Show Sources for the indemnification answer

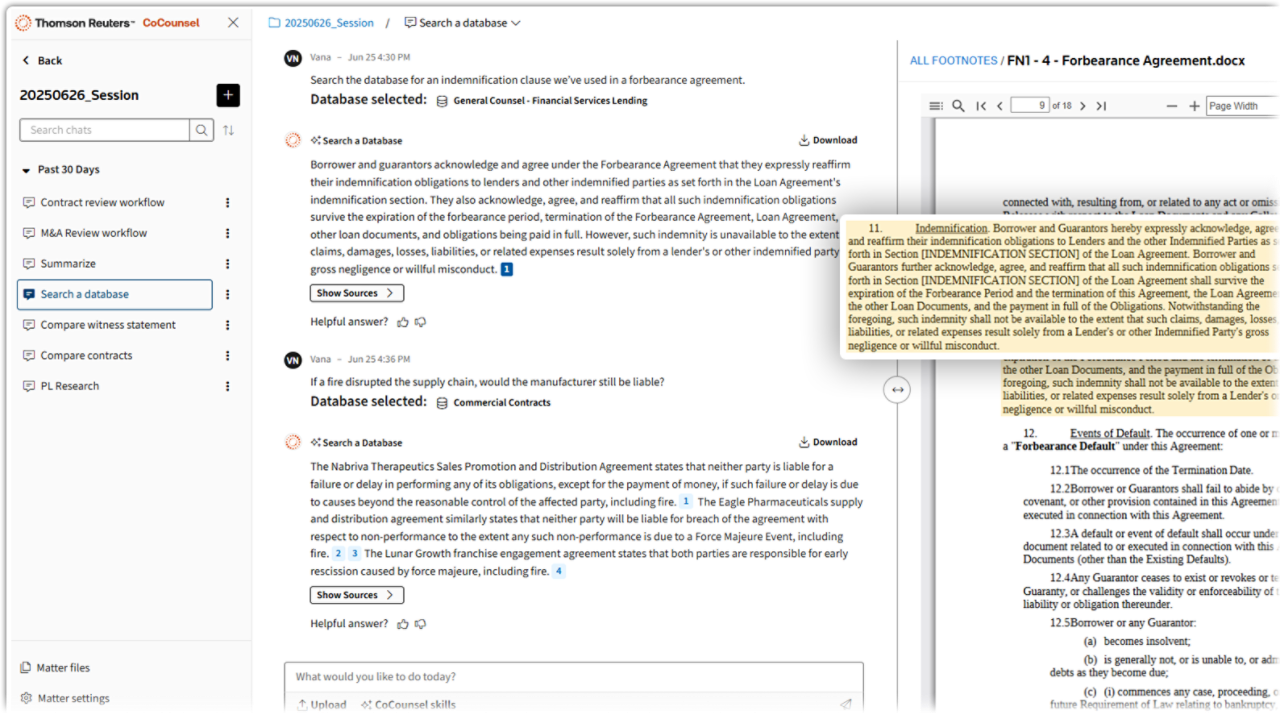coord(357,293)
